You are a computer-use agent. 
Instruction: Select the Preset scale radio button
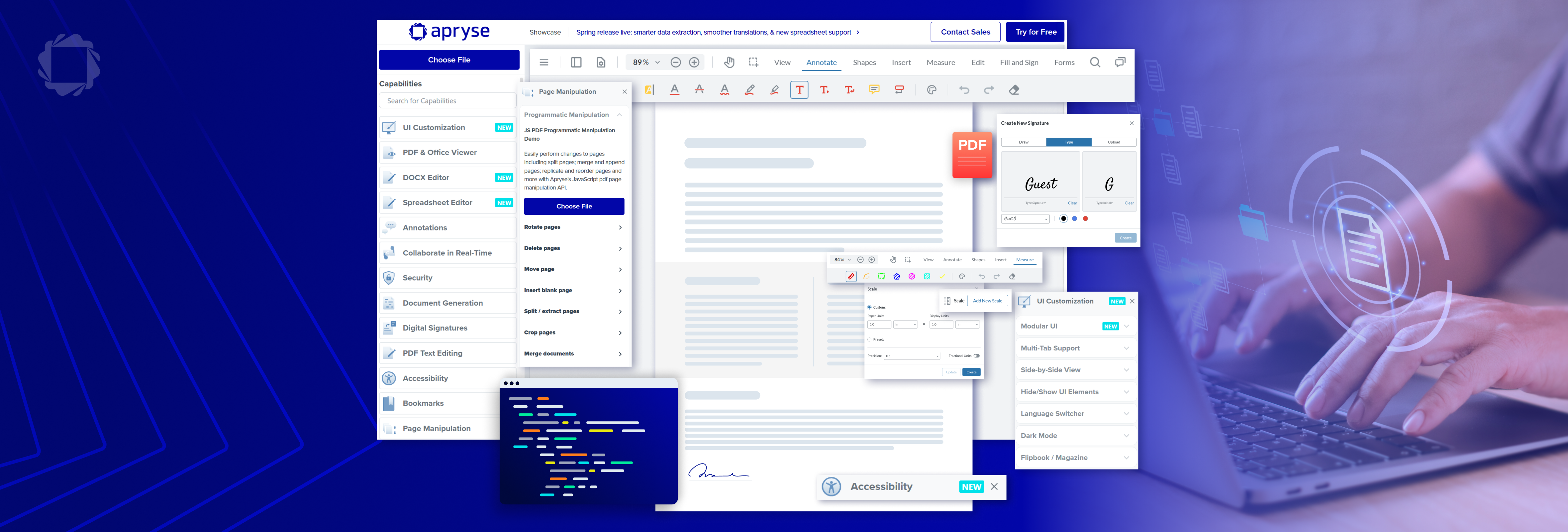point(869,339)
